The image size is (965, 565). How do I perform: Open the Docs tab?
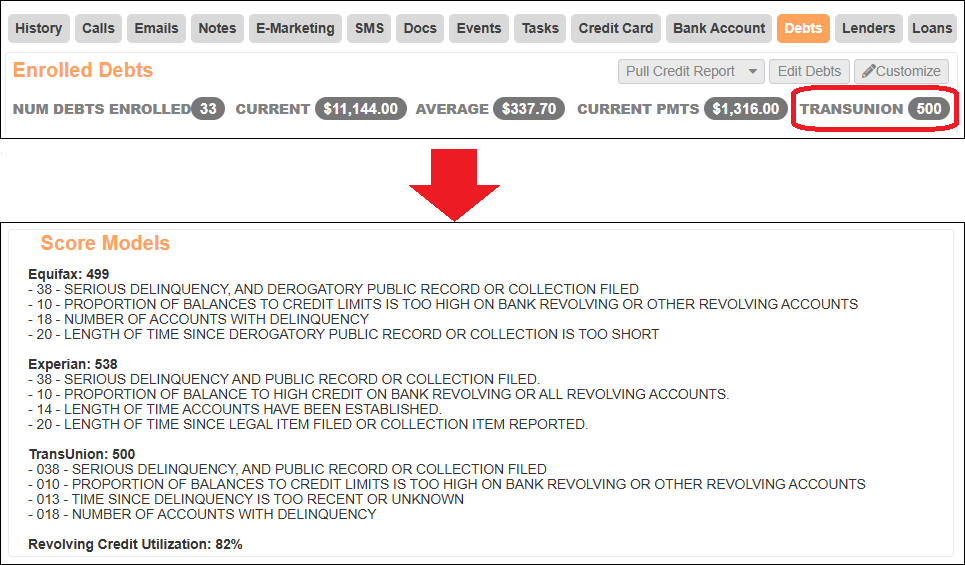[420, 28]
